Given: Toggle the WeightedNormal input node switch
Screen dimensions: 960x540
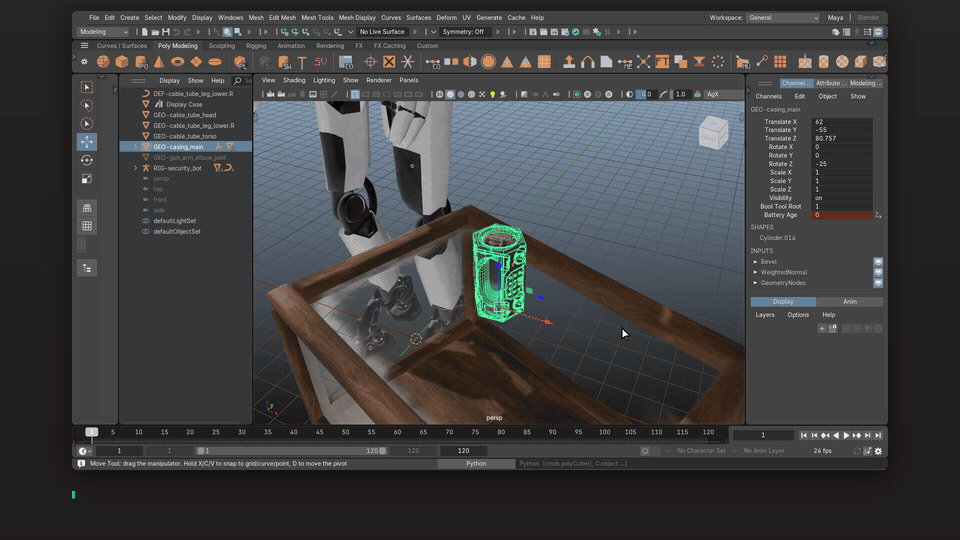Looking at the screenshot, I should pyautogui.click(x=878, y=272).
